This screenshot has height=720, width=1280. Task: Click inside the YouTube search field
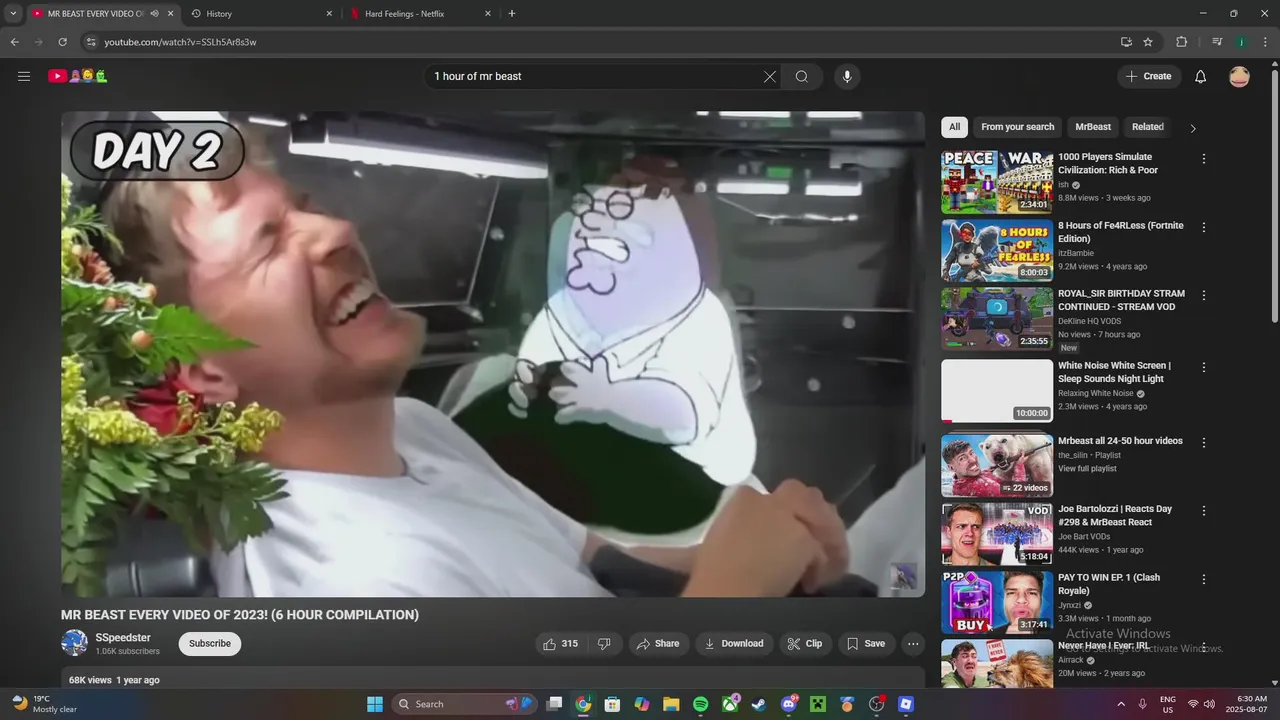tap(595, 76)
